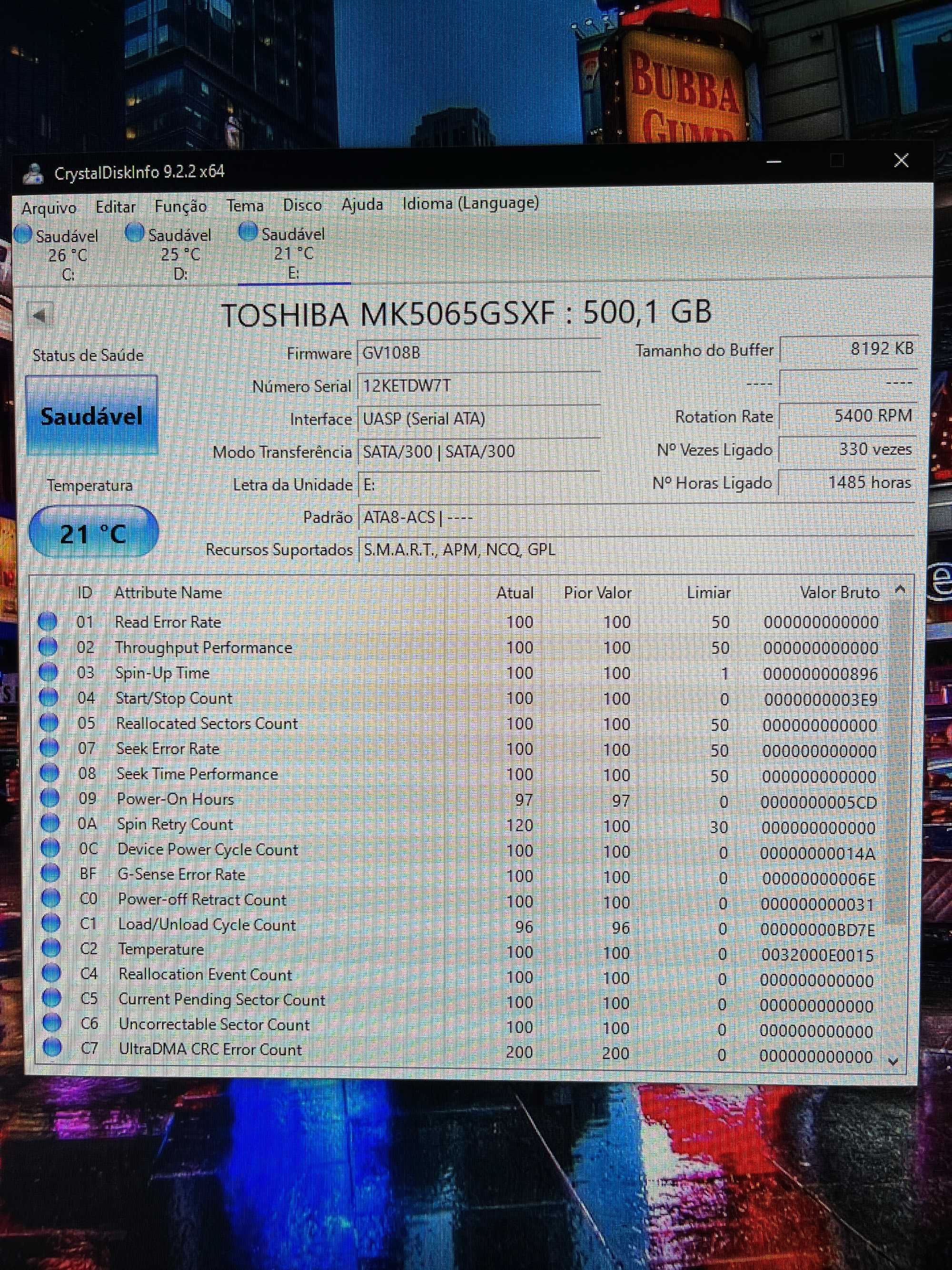Click the previous disk arrow button
This screenshot has width=952, height=1270.
40,315
